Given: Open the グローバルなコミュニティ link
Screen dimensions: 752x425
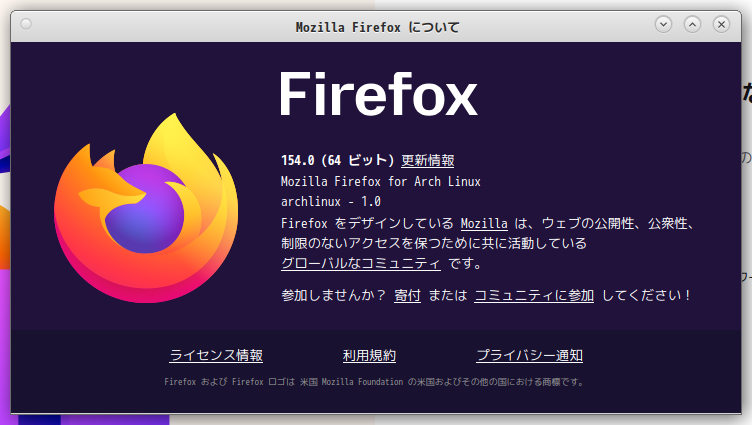Looking at the screenshot, I should tap(361, 263).
